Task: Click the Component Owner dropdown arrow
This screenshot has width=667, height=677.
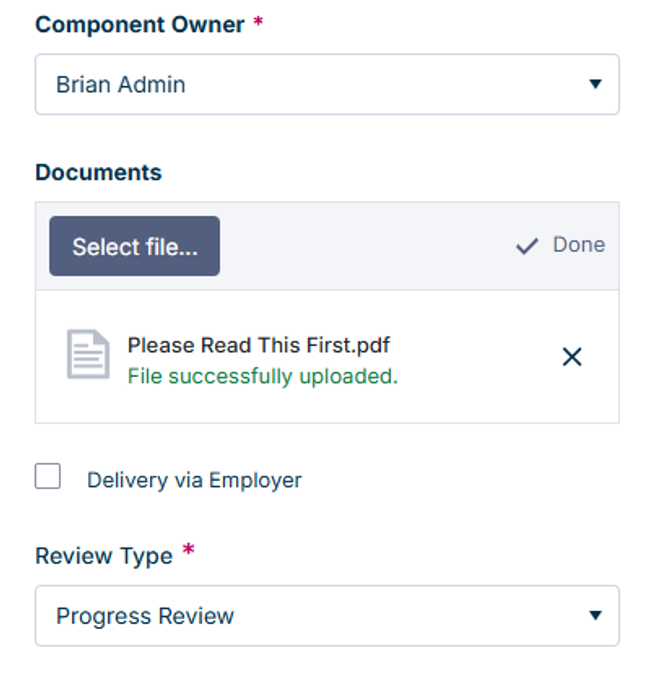Action: click(x=595, y=84)
